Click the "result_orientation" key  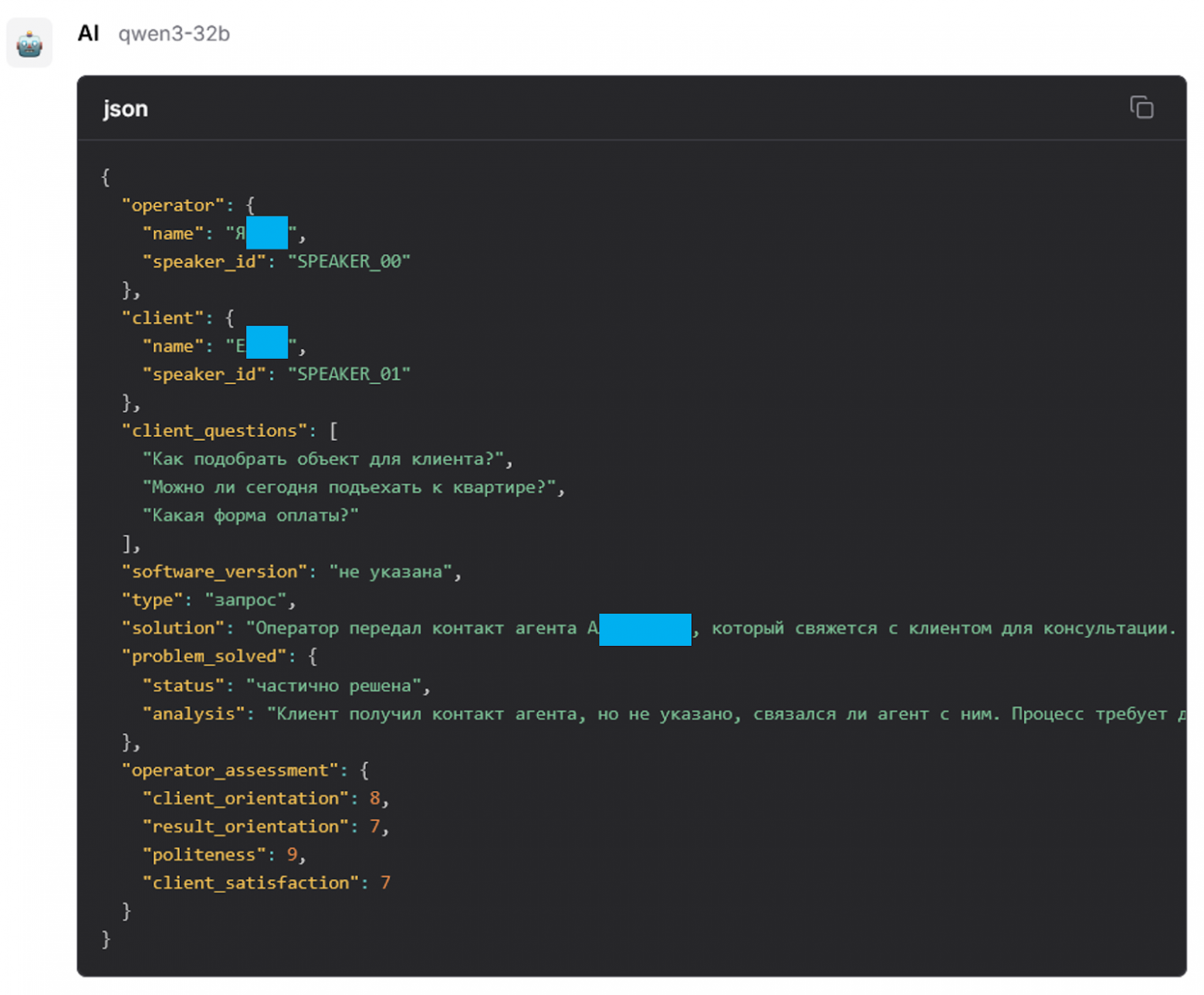245,827
